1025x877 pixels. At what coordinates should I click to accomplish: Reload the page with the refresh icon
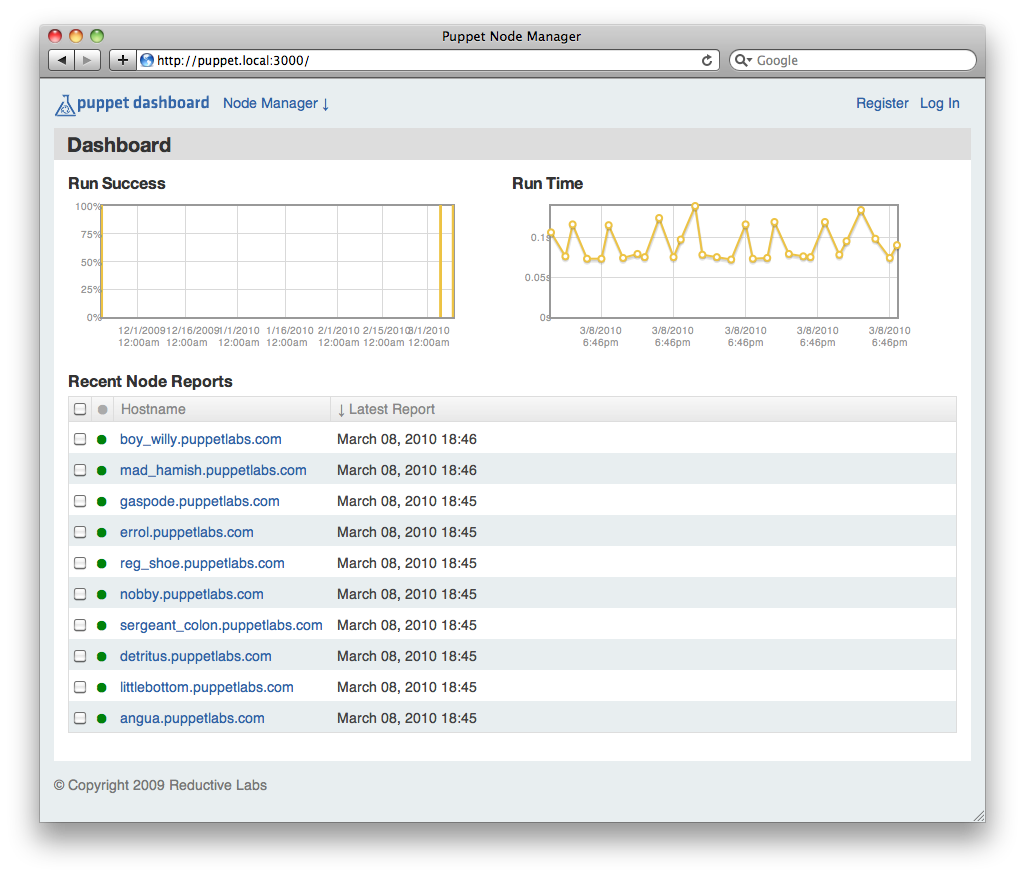click(x=707, y=60)
